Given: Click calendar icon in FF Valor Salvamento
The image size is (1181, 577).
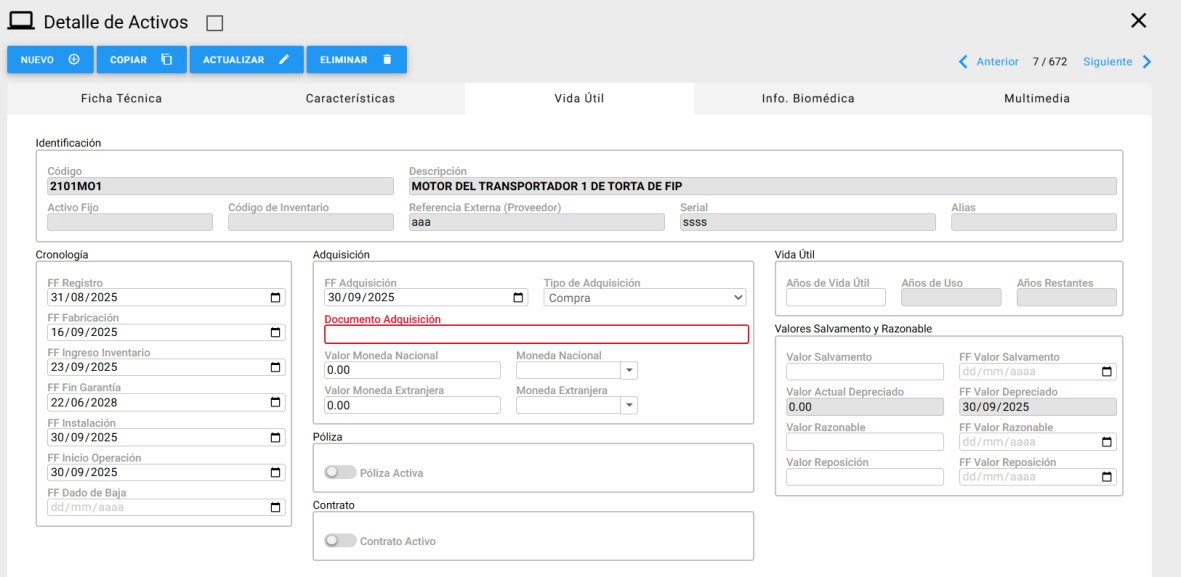Looking at the screenshot, I should click(1106, 372).
